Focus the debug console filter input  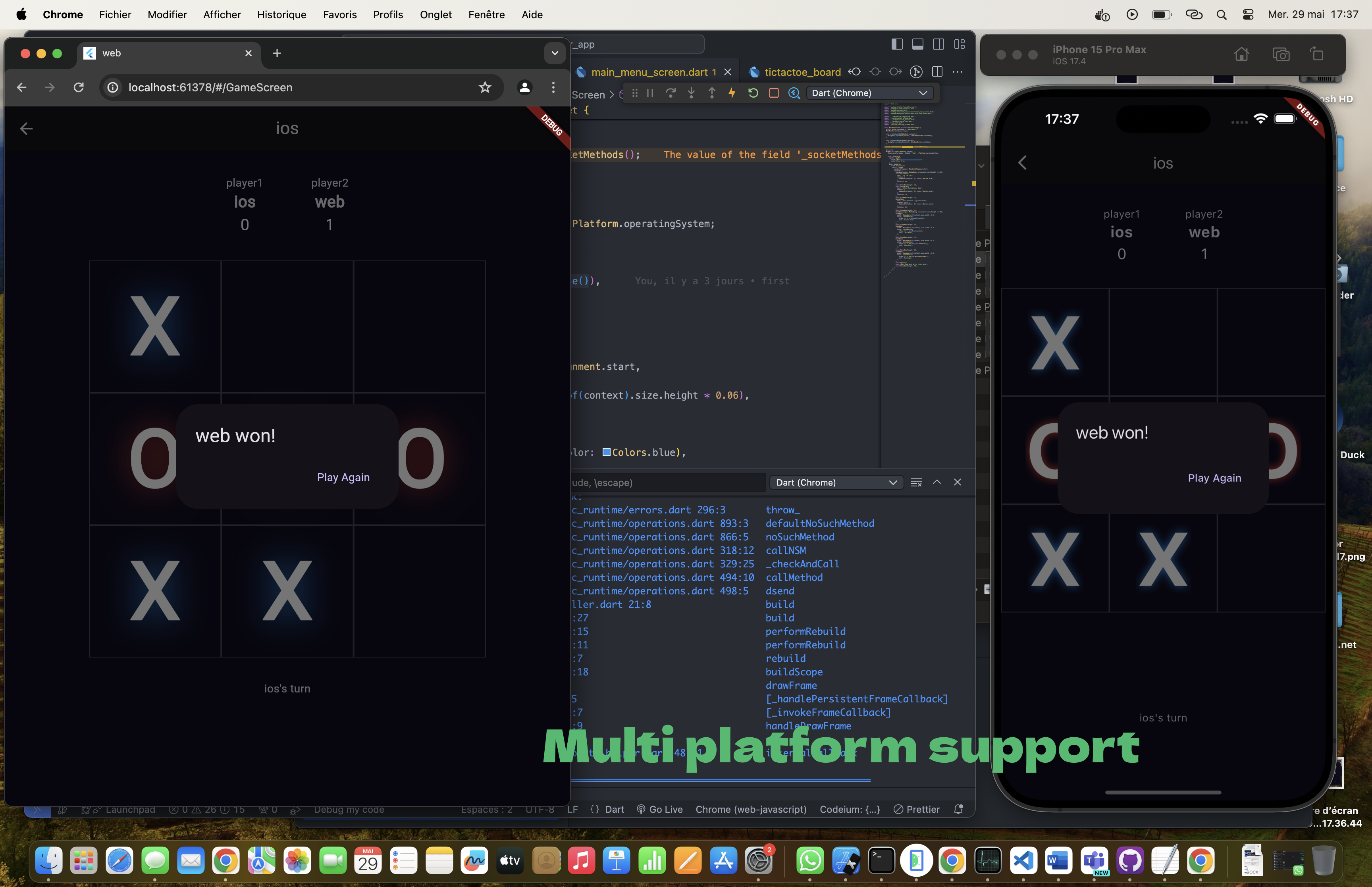tap(668, 482)
